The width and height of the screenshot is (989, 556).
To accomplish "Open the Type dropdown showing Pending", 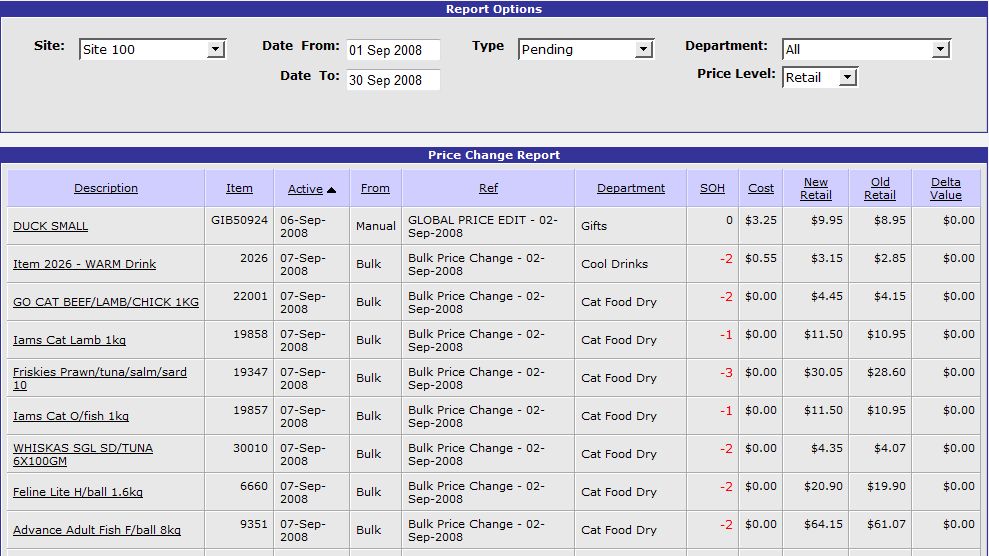I will (x=586, y=49).
